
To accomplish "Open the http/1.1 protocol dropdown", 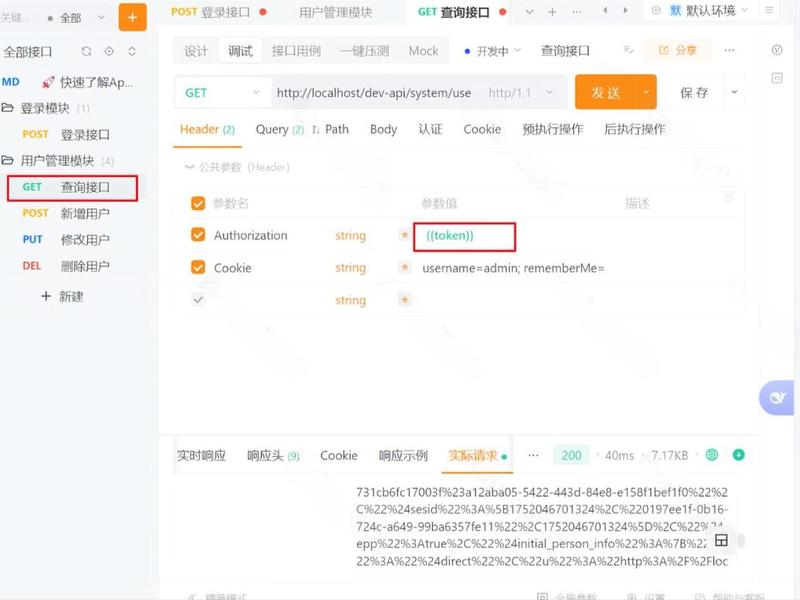I will (x=521, y=93).
